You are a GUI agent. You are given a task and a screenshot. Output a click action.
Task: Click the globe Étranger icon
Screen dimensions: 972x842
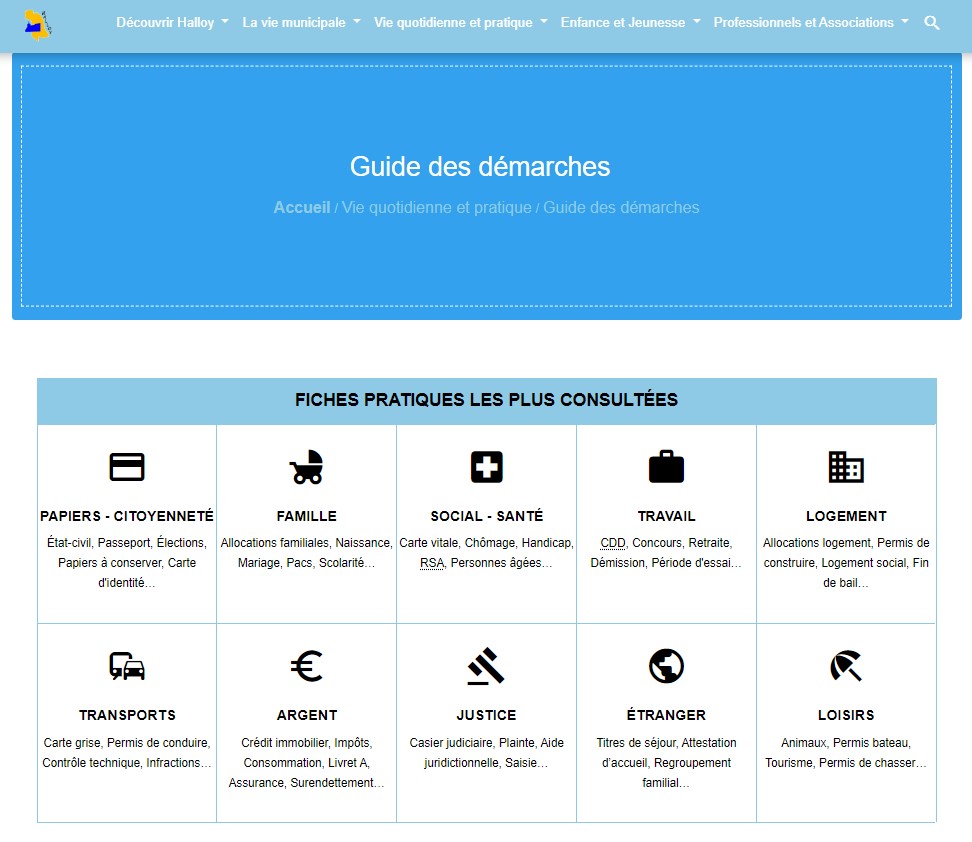pos(666,666)
